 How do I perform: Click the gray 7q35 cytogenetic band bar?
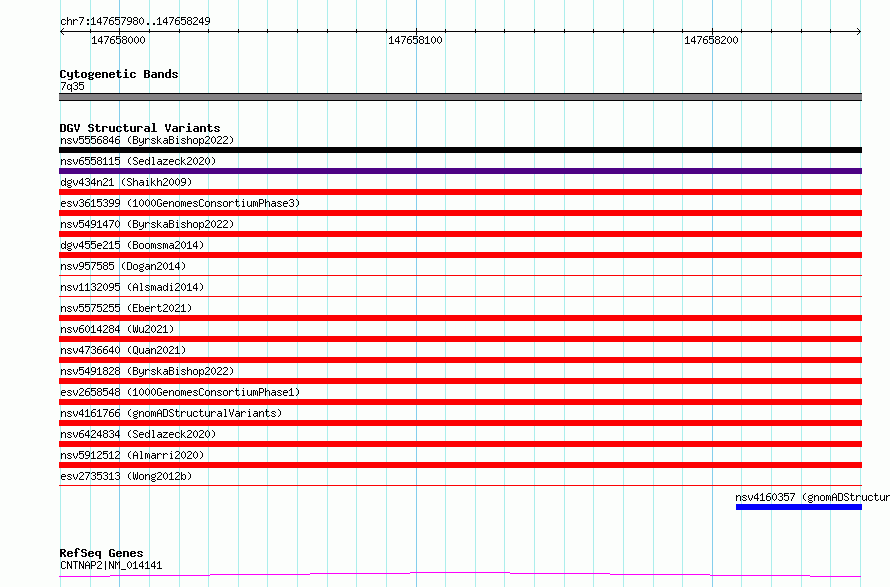click(460, 97)
